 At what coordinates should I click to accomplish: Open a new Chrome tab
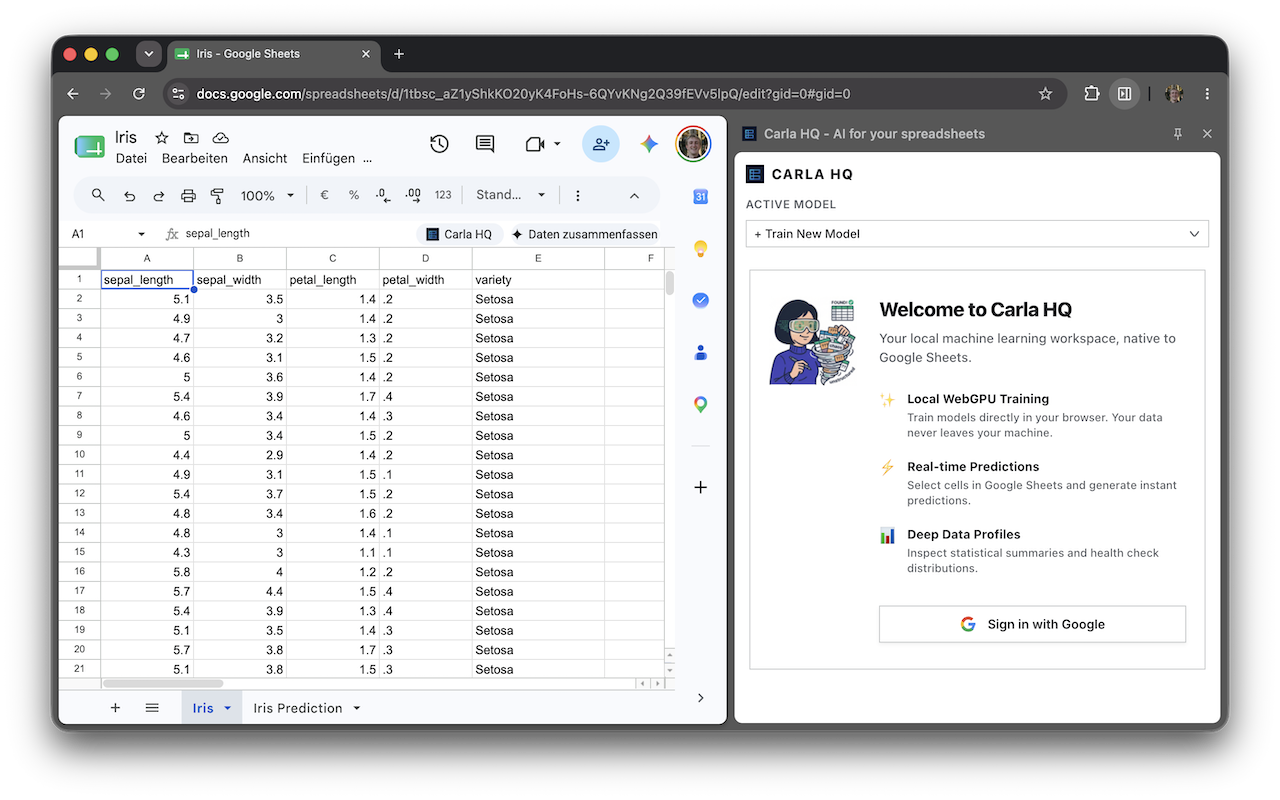tap(399, 54)
